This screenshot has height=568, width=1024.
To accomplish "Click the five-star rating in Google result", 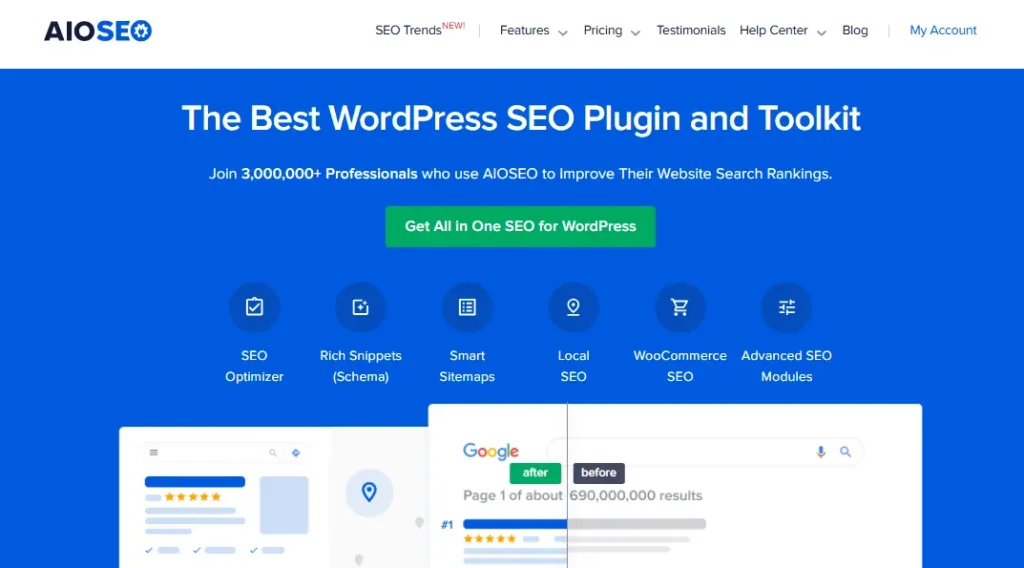I will (x=490, y=539).
